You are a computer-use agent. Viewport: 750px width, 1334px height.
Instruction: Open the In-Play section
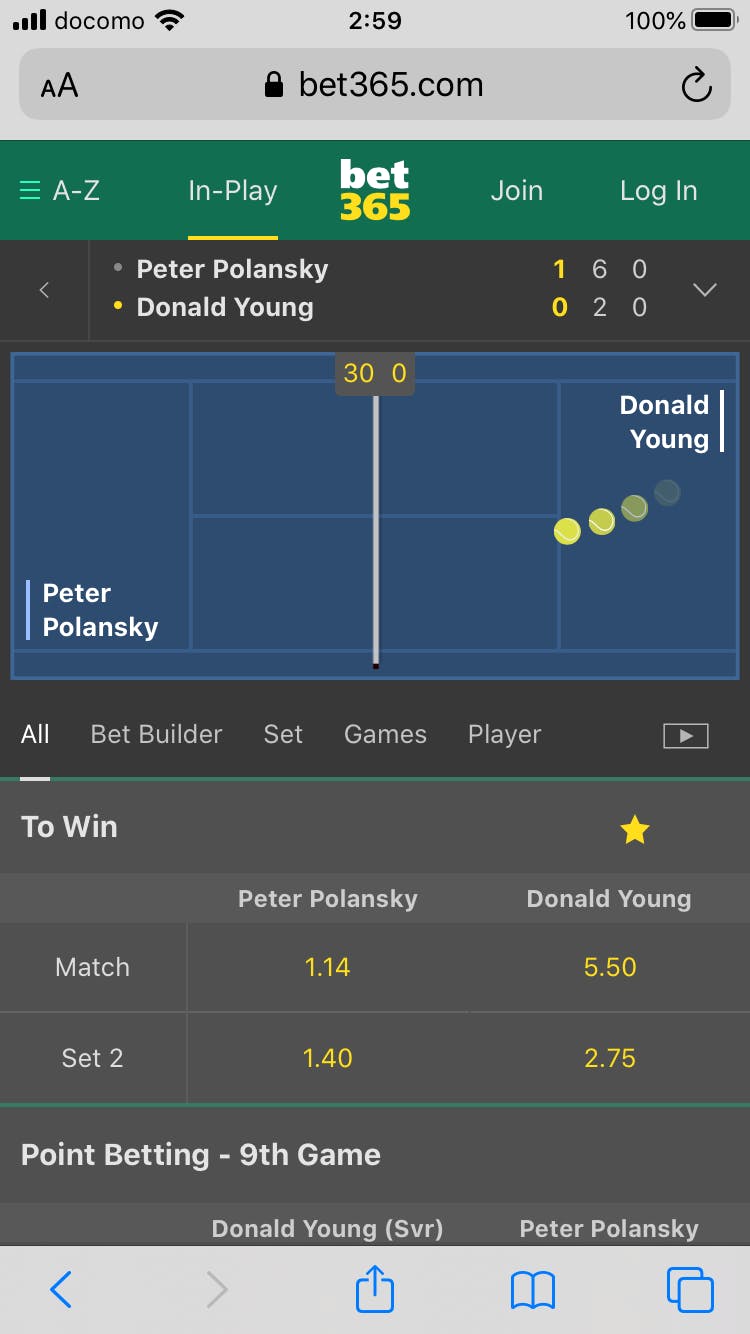pos(233,190)
